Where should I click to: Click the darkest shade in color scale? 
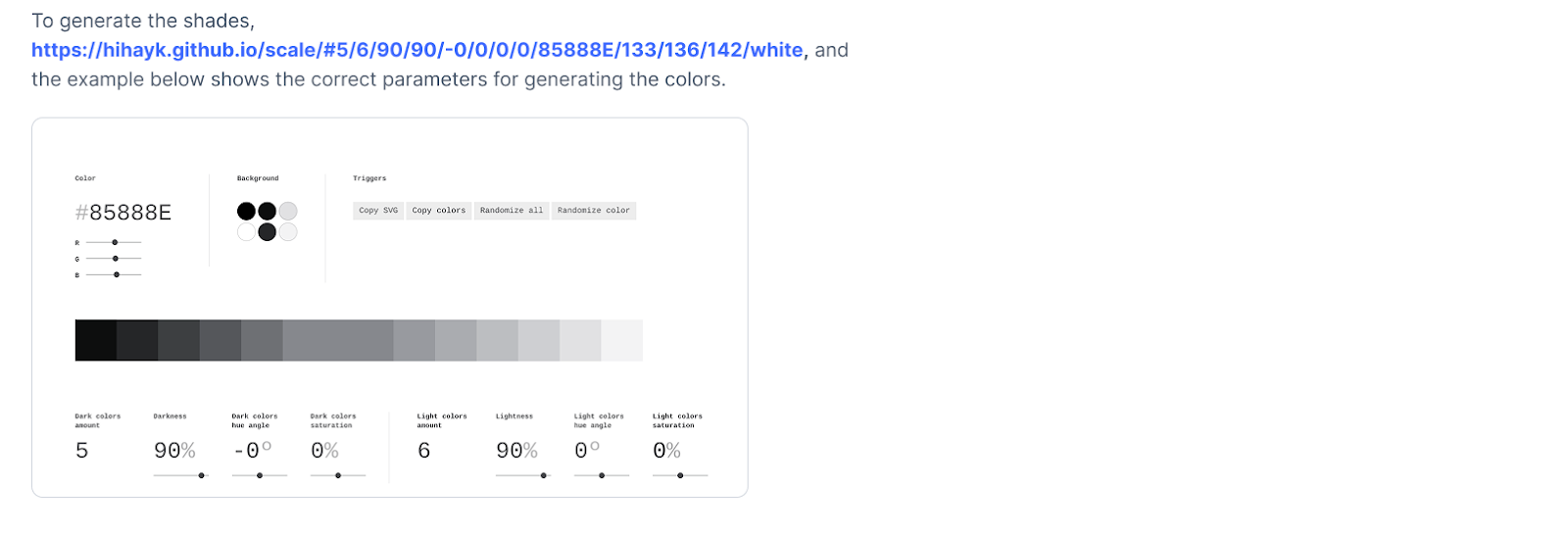tap(96, 340)
